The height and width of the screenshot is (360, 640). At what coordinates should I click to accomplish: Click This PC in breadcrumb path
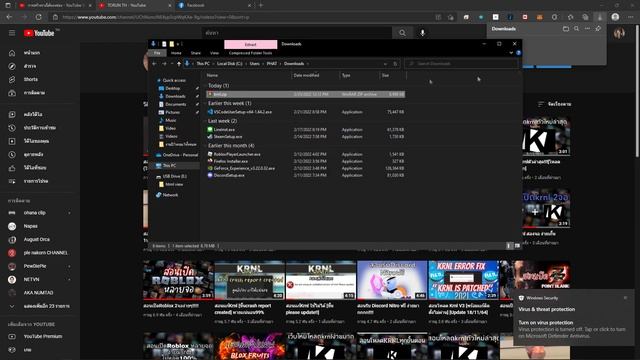[x=203, y=64]
